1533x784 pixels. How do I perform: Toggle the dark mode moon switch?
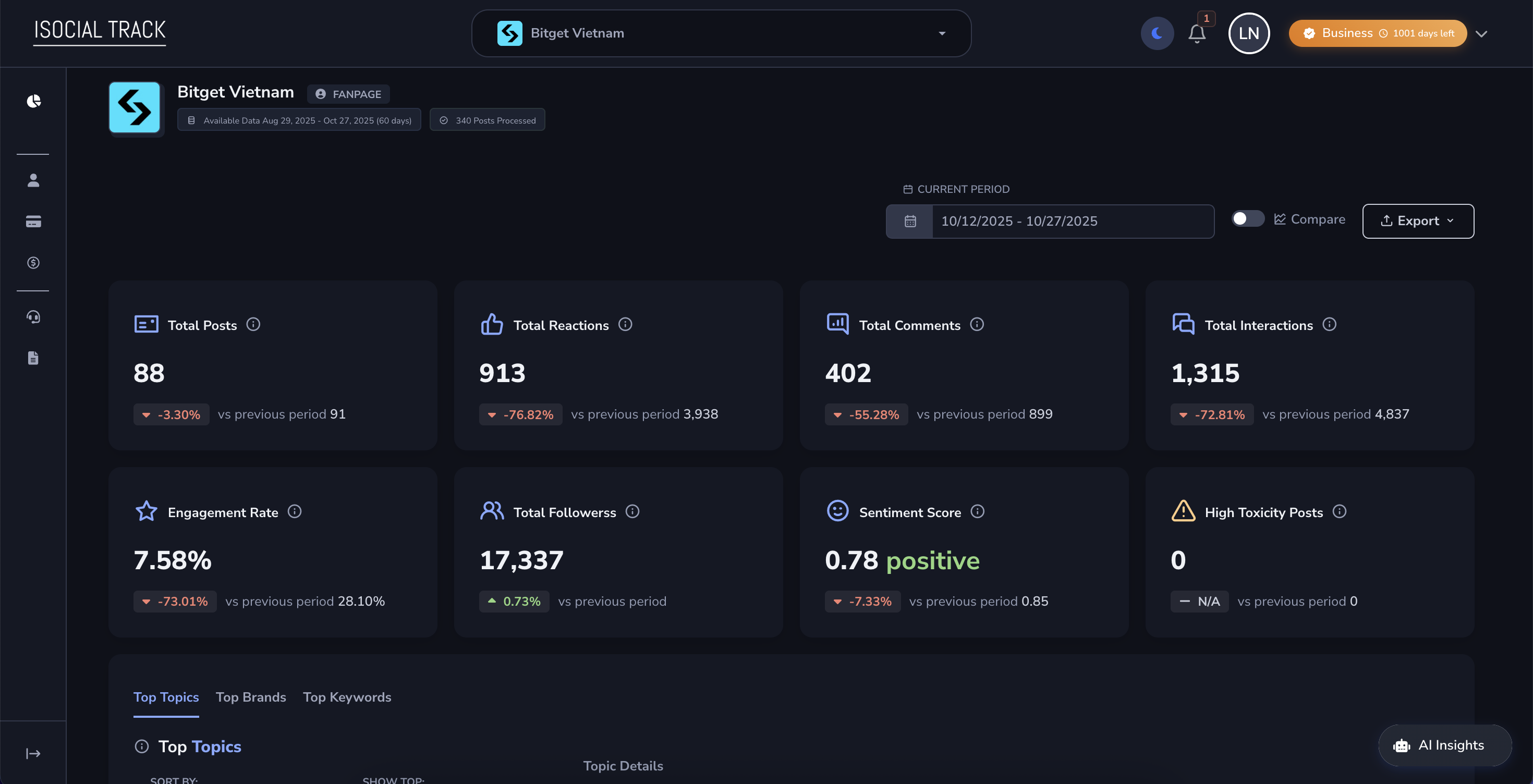click(x=1157, y=33)
